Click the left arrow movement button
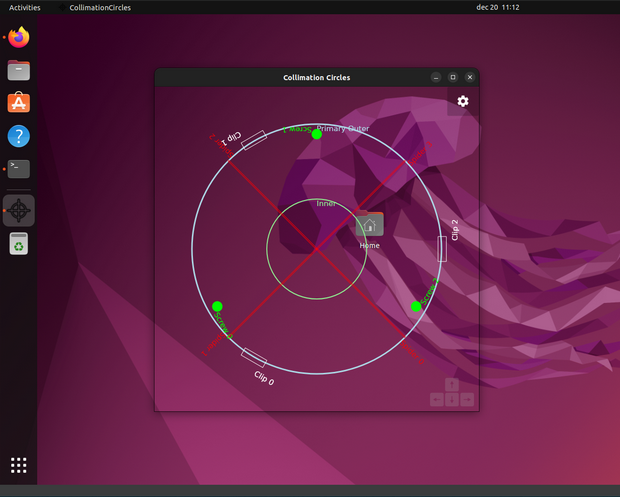620x497 pixels. pos(437,399)
